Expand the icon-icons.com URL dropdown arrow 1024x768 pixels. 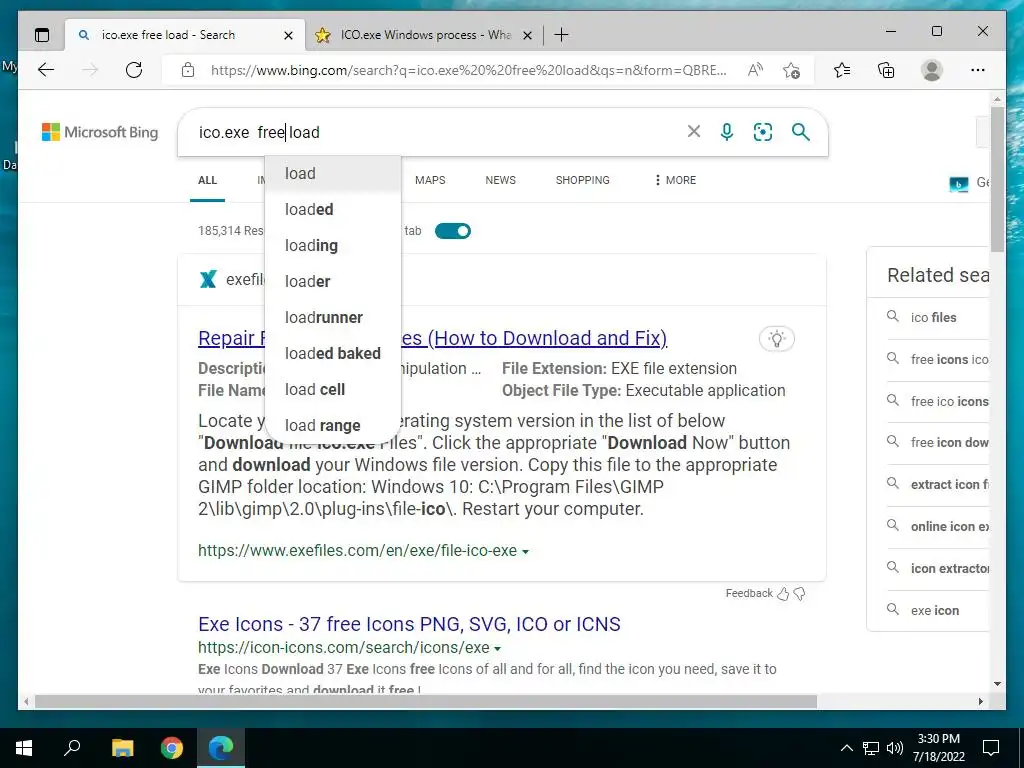498,649
